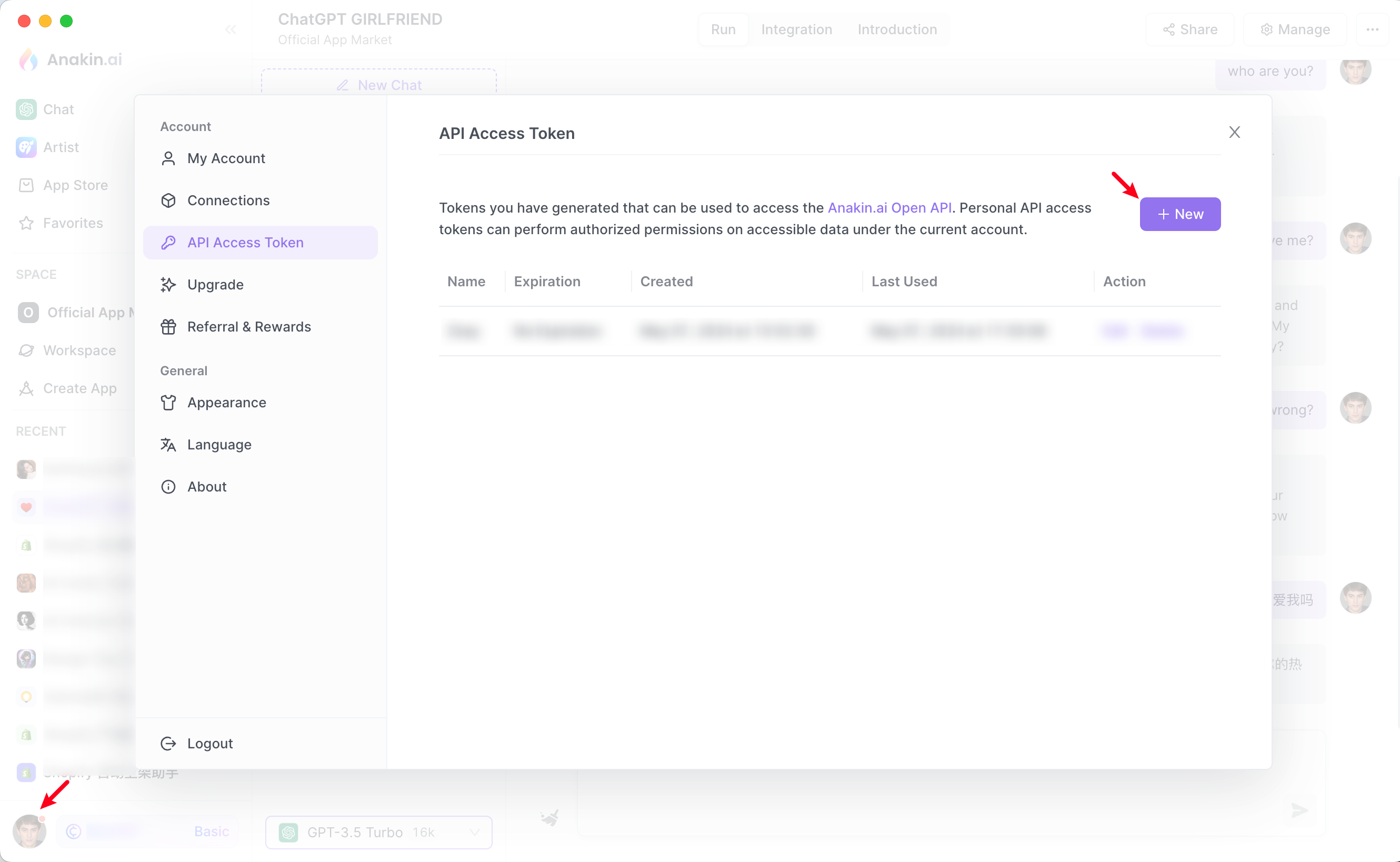The image size is (1400, 862).
Task: Click the Name column header
Action: [x=466, y=282]
